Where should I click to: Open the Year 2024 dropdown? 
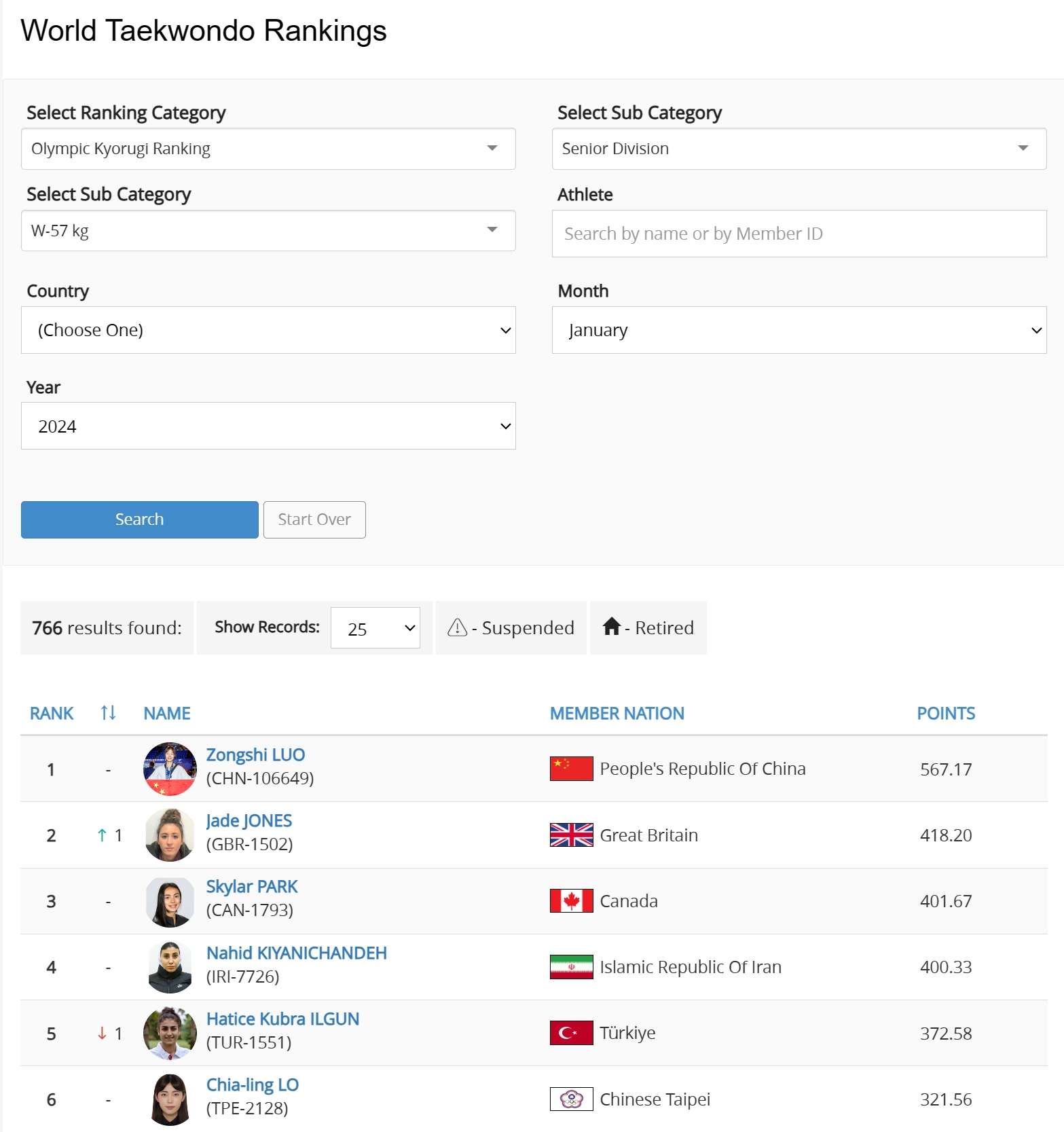coord(268,426)
